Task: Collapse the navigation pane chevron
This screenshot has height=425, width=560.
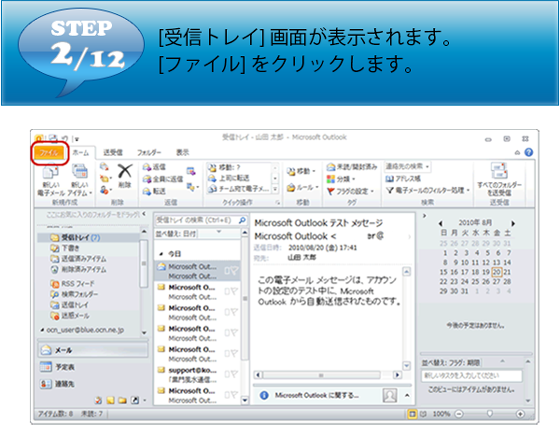Action: (x=144, y=214)
